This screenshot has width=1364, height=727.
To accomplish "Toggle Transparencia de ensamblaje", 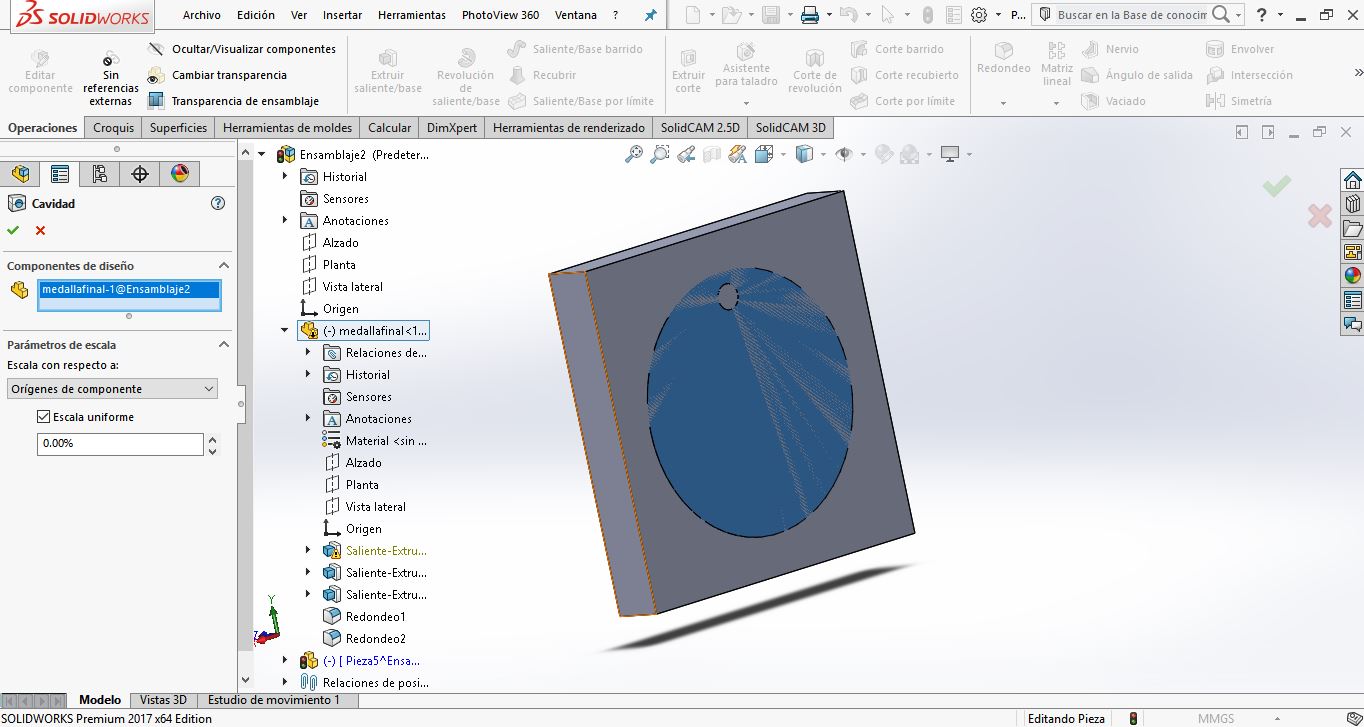I will 233,101.
